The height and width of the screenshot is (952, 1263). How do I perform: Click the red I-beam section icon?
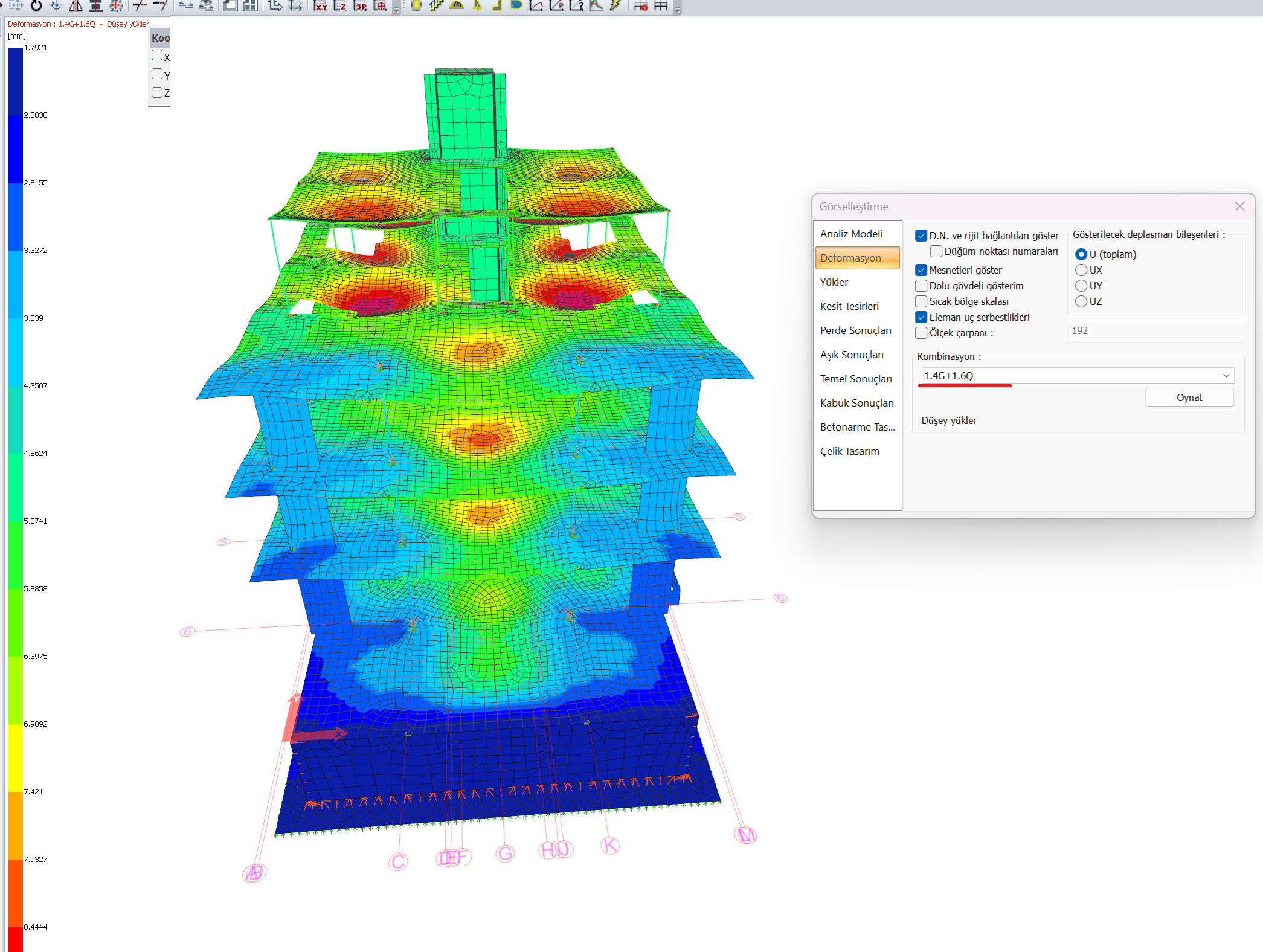coord(95,6)
